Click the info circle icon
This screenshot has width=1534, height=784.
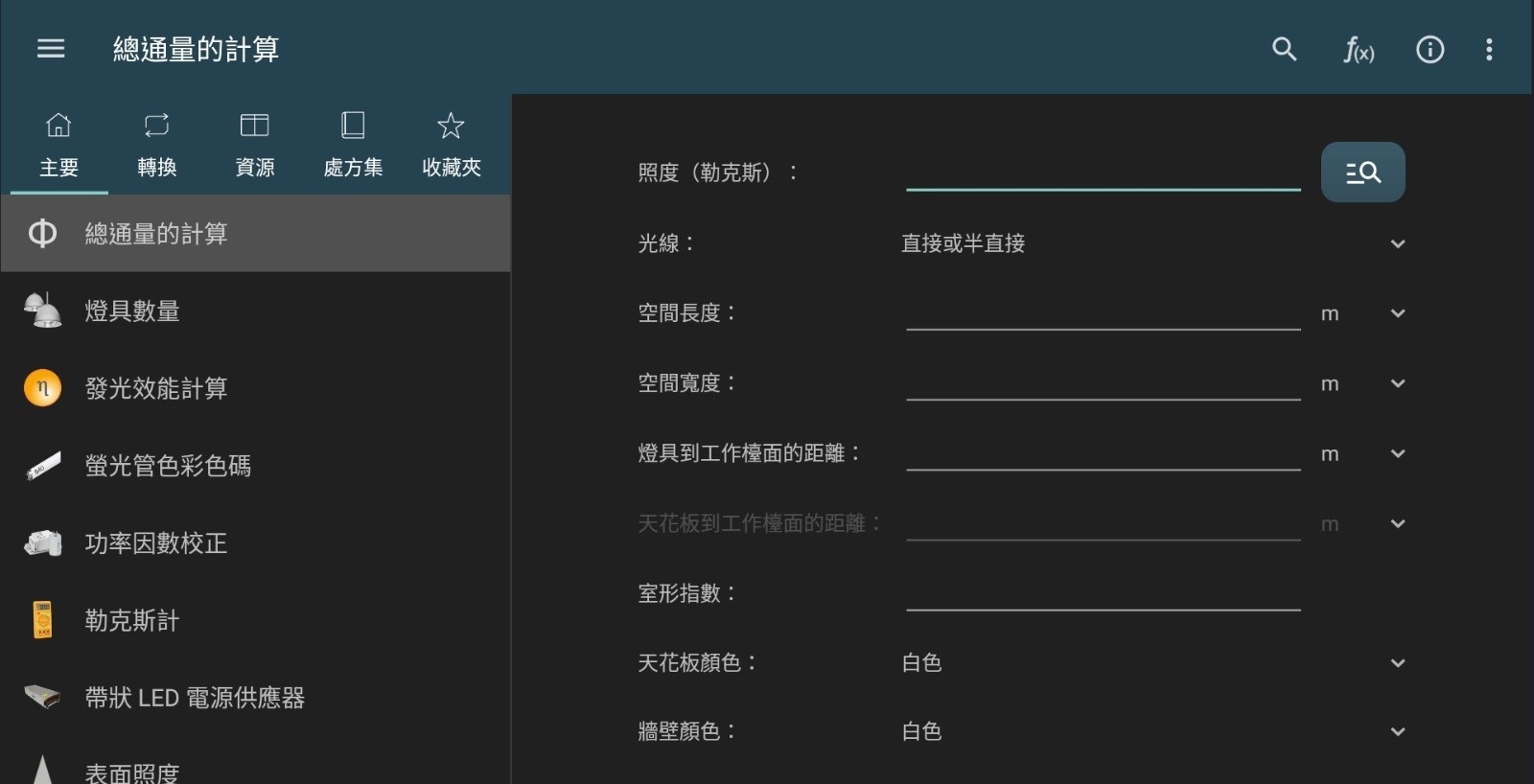click(x=1429, y=50)
